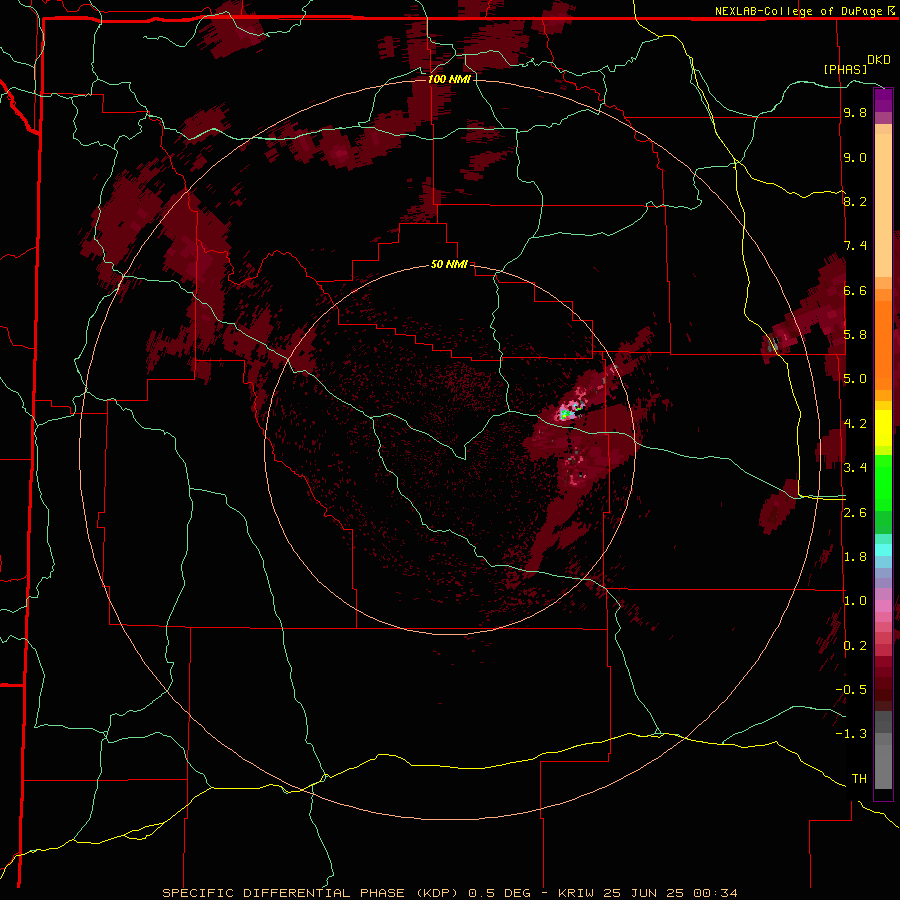Image resolution: width=900 pixels, height=900 pixels.
Task: Click the 7.4 scale value
Action: (855, 246)
